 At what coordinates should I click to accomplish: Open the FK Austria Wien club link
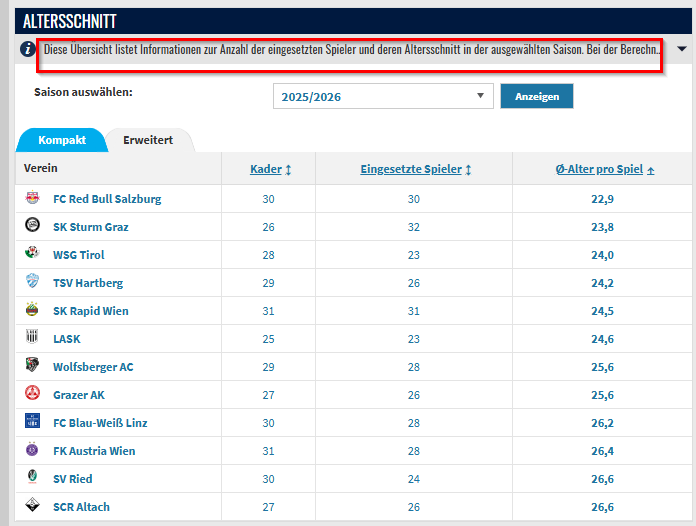tap(94, 451)
